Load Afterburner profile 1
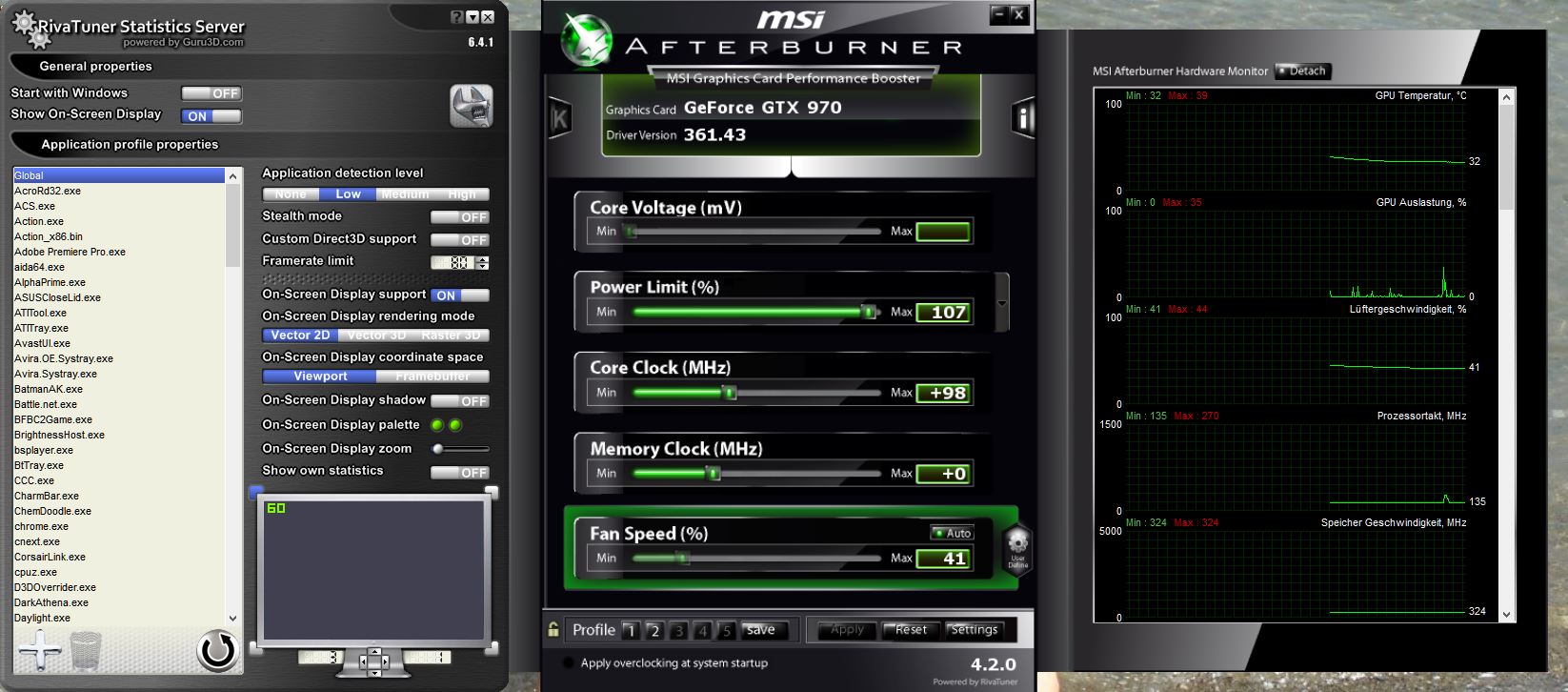1568x692 pixels. pos(631,630)
